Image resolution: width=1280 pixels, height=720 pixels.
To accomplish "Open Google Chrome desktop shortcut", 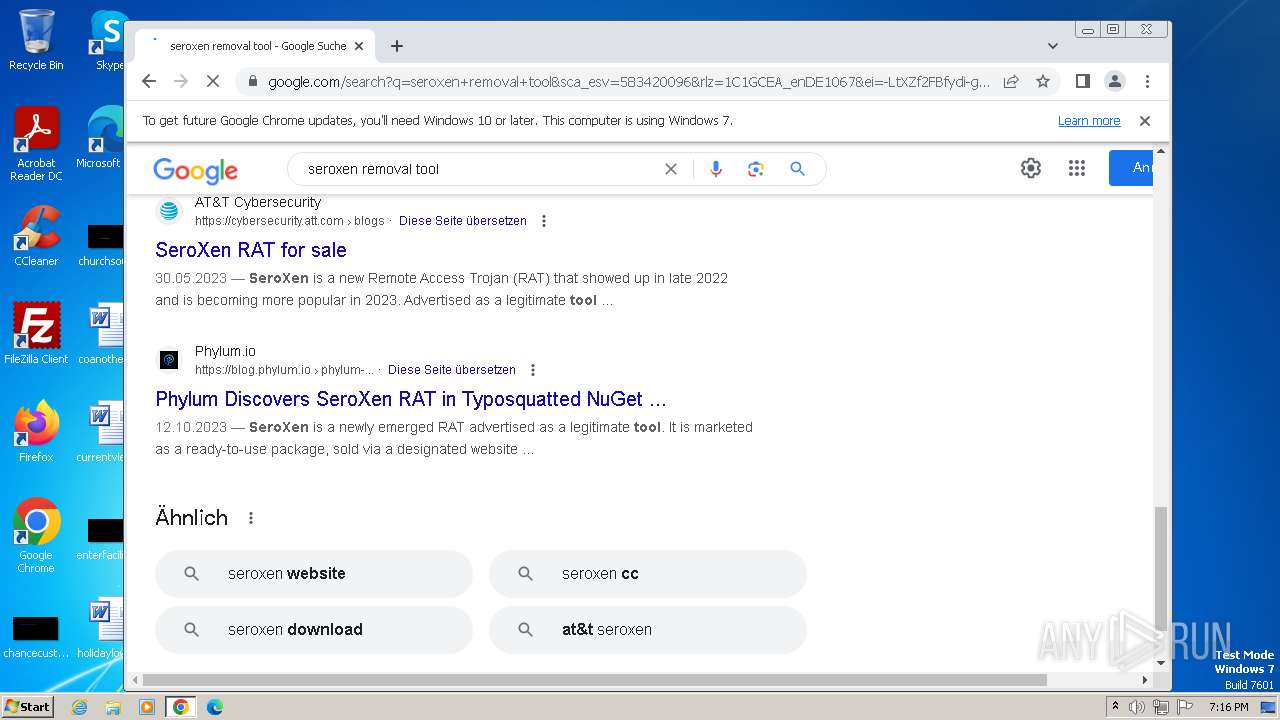I will [36, 536].
